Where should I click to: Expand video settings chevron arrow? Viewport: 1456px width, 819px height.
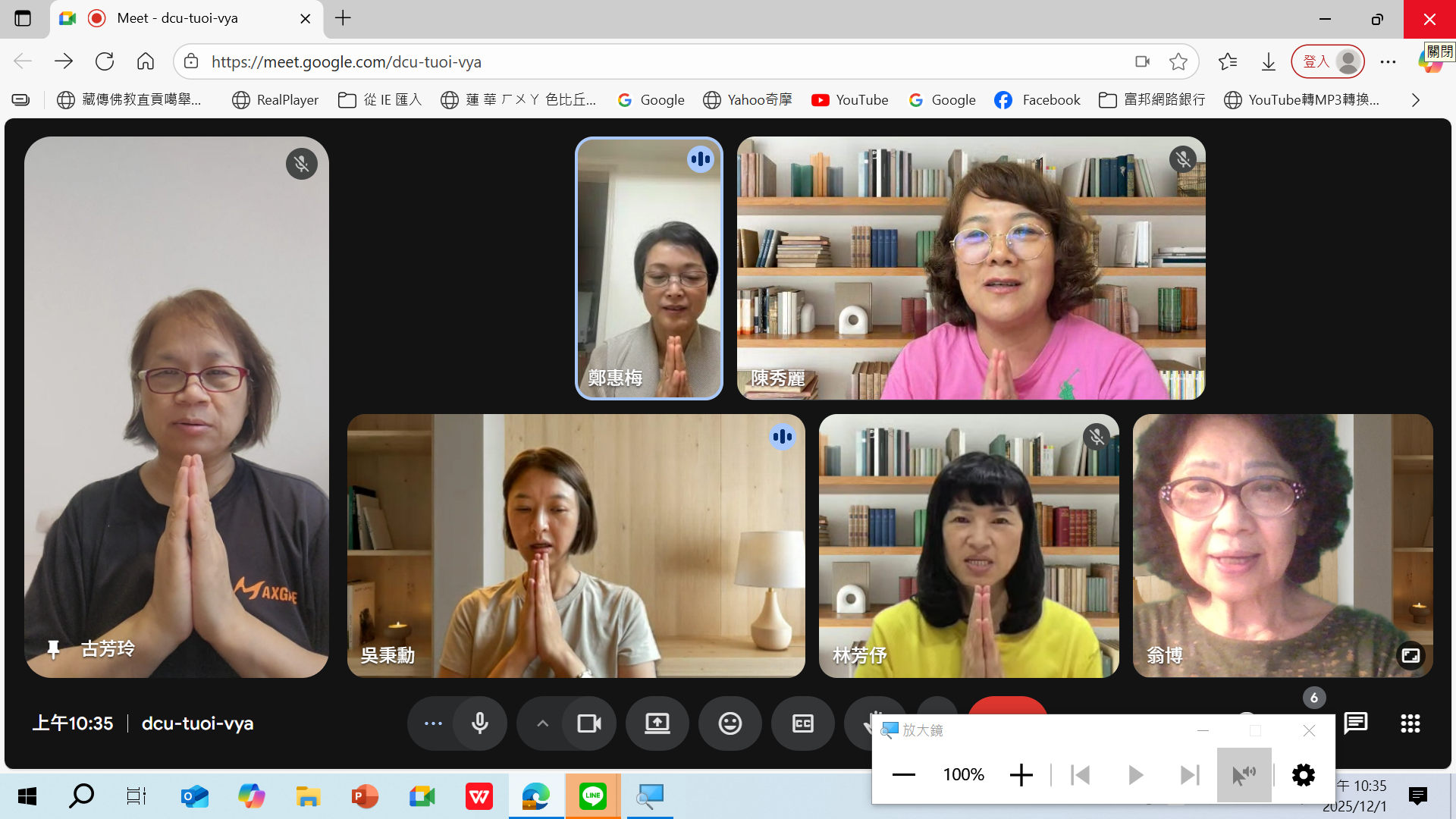(x=542, y=723)
